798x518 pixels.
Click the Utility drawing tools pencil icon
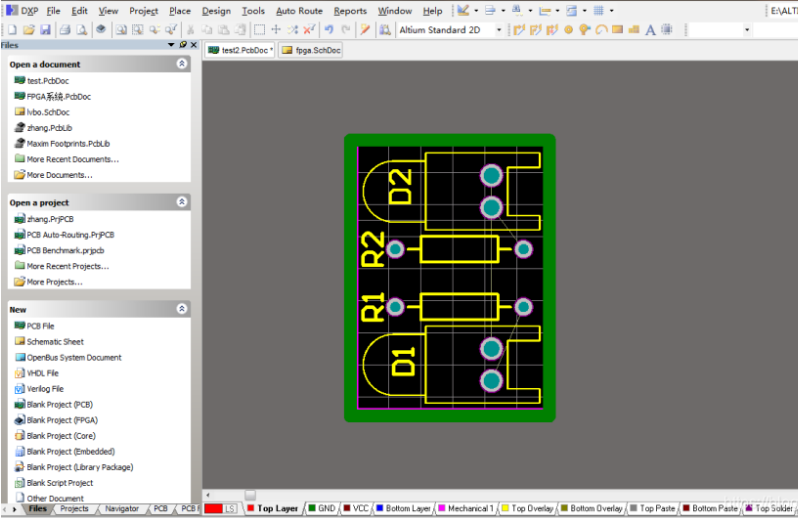pyautogui.click(x=463, y=10)
